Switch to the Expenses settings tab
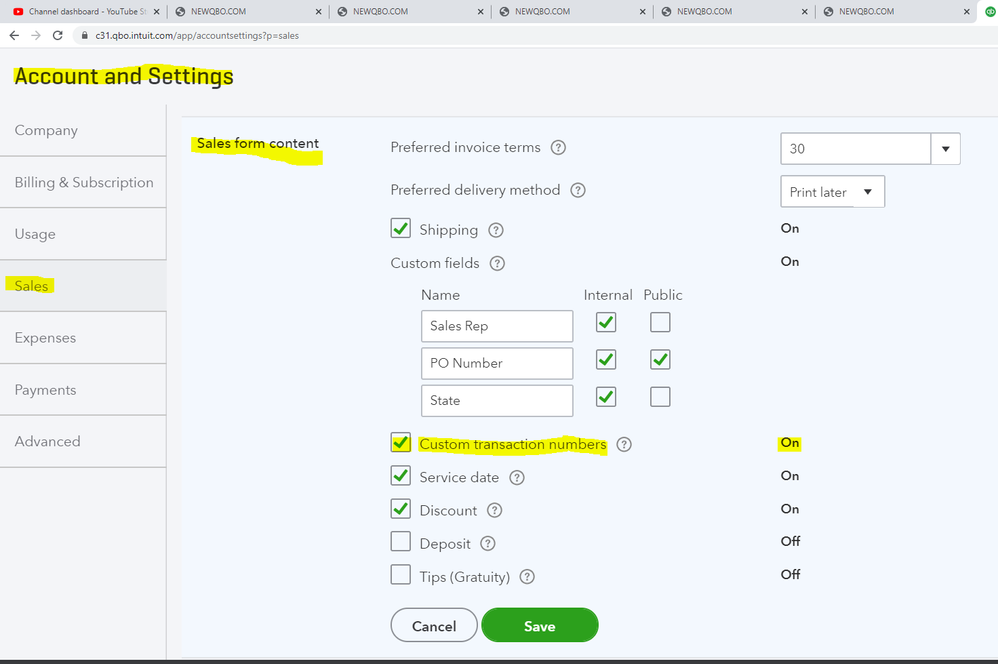This screenshot has height=664, width=998. (46, 338)
